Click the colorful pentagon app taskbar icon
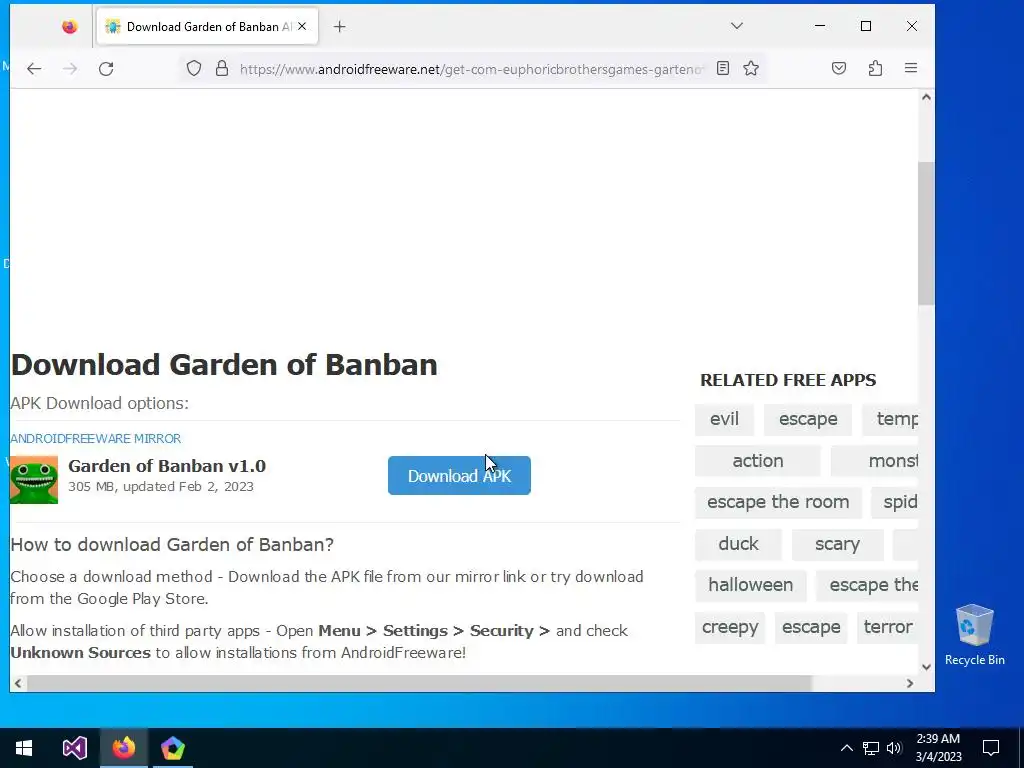Viewport: 1024px width, 768px height. [x=172, y=748]
